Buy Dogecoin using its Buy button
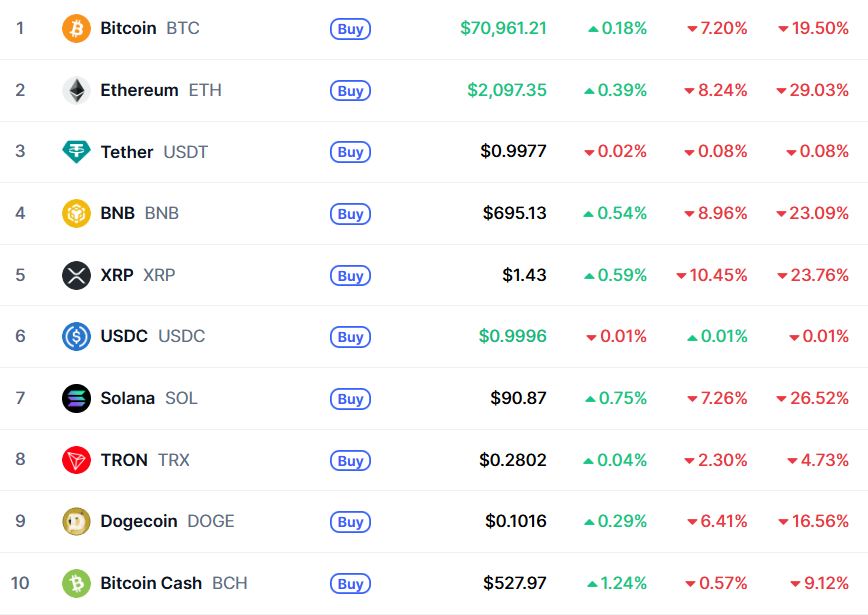Viewport: 868px width, 615px height. (350, 522)
